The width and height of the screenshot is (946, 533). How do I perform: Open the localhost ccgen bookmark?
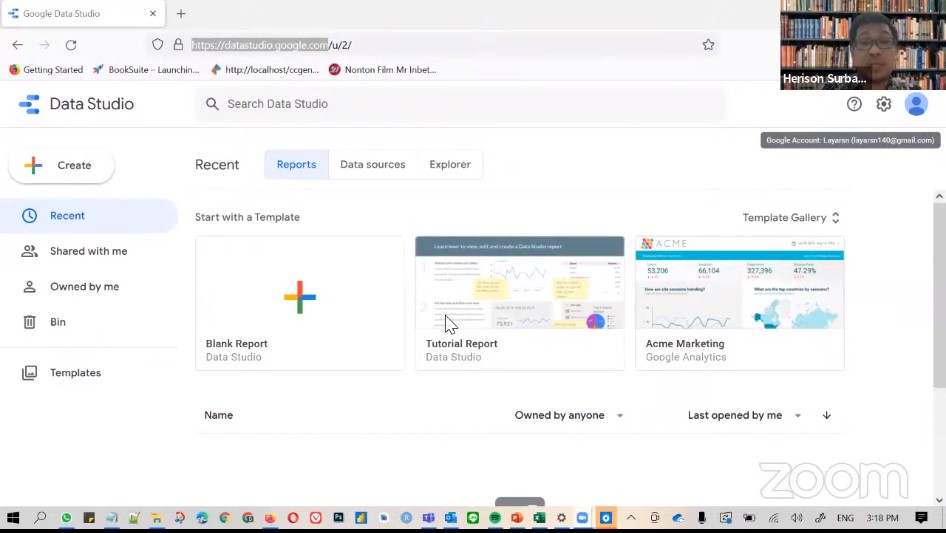tap(265, 69)
